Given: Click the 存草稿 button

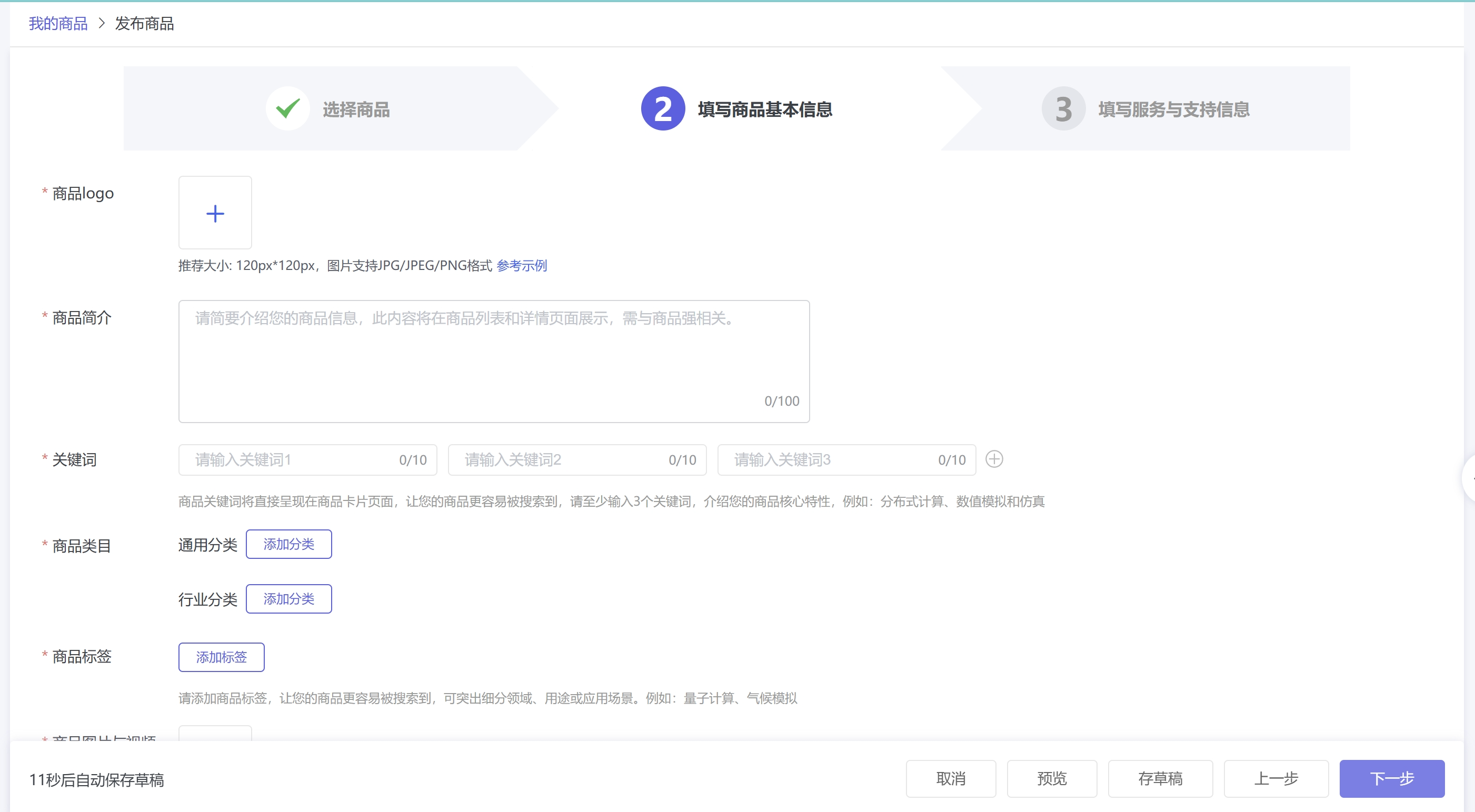Looking at the screenshot, I should pos(1160,779).
